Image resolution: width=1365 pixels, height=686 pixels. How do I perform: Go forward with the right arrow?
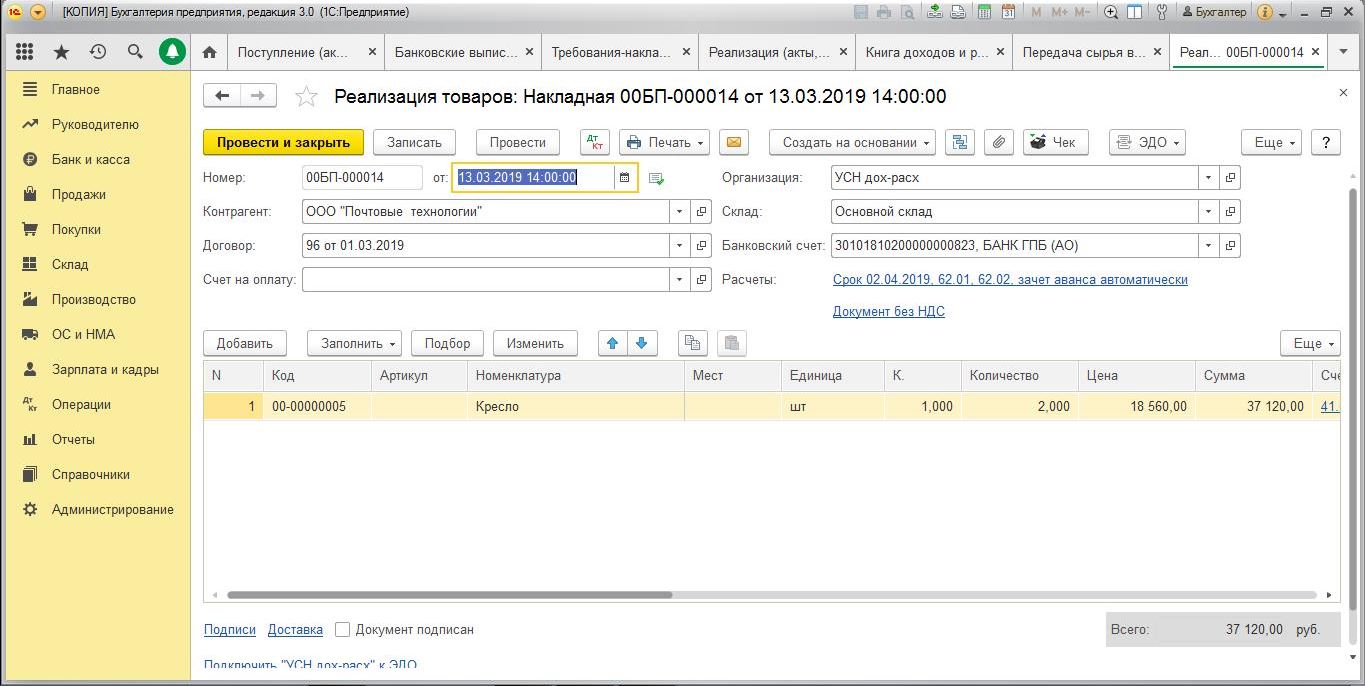click(258, 96)
